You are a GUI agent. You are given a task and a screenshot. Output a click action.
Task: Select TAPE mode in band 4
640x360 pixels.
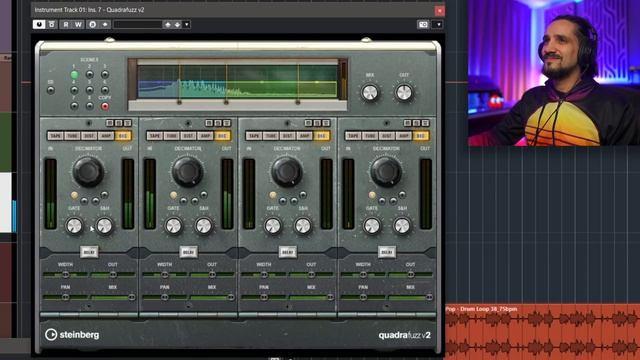353,136
